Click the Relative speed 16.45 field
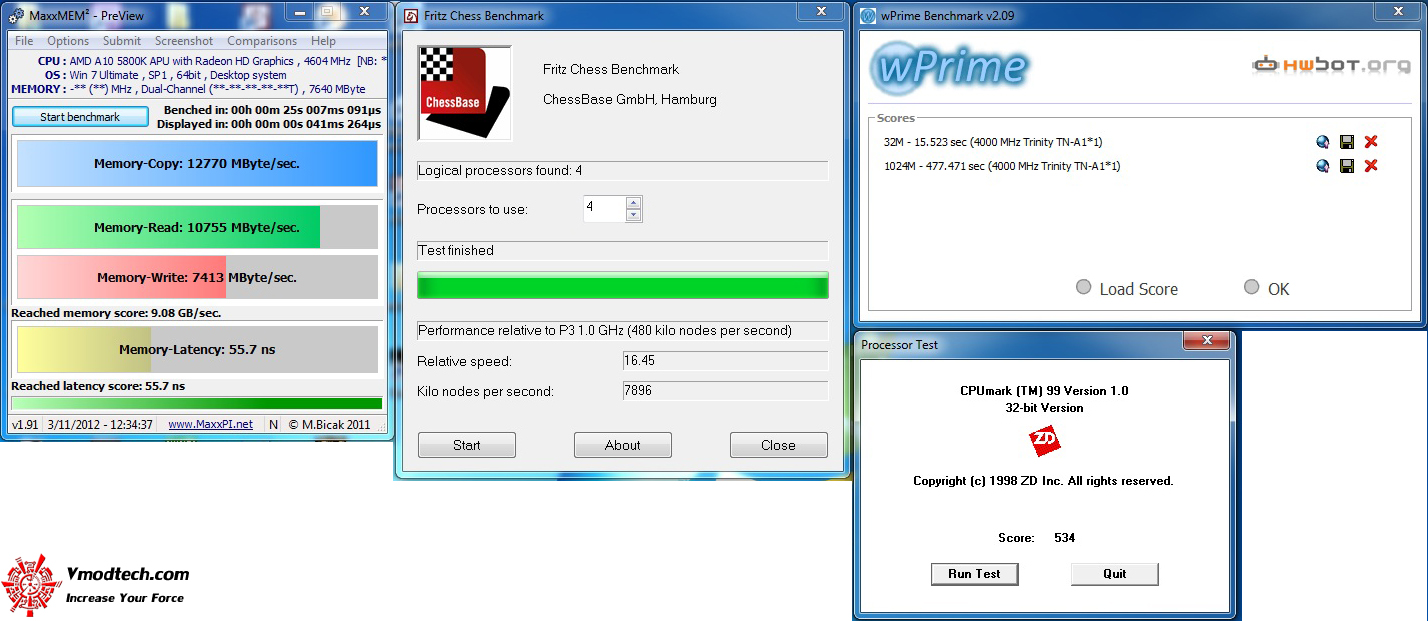The height and width of the screenshot is (621, 1428). (725, 361)
